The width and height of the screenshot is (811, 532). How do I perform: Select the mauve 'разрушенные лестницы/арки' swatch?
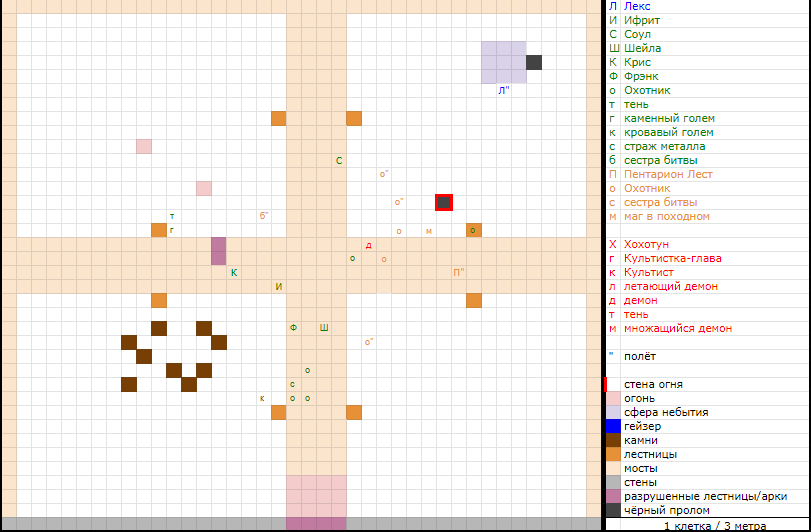coord(613,496)
